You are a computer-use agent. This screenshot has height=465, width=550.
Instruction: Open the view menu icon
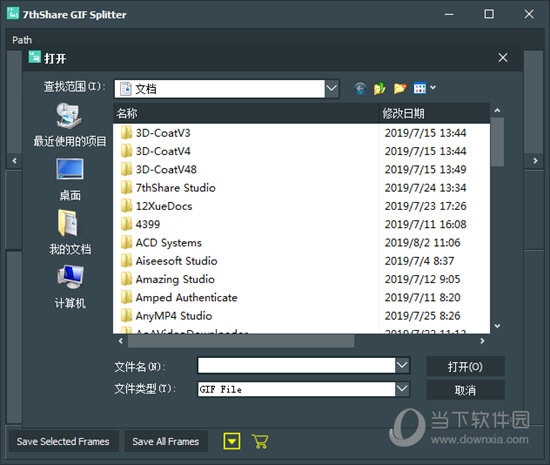[424, 88]
